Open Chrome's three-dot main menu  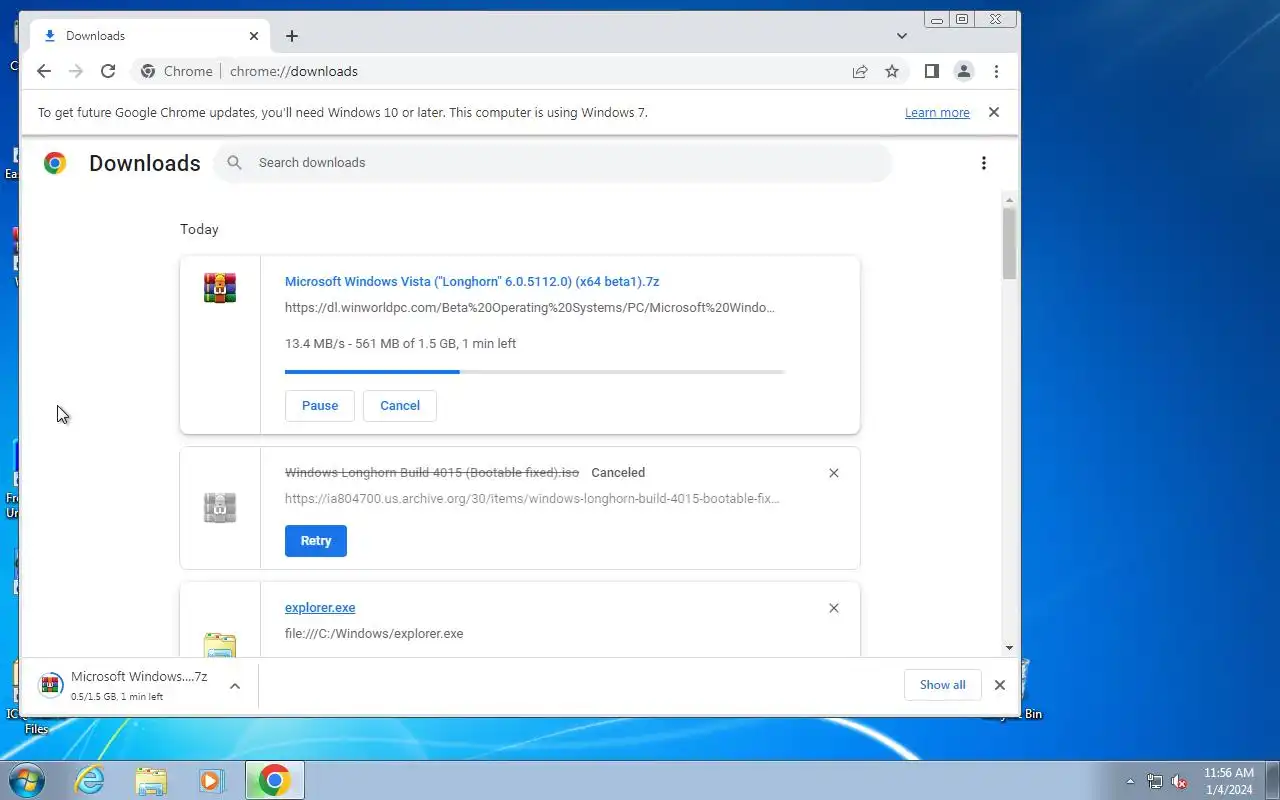coord(996,71)
